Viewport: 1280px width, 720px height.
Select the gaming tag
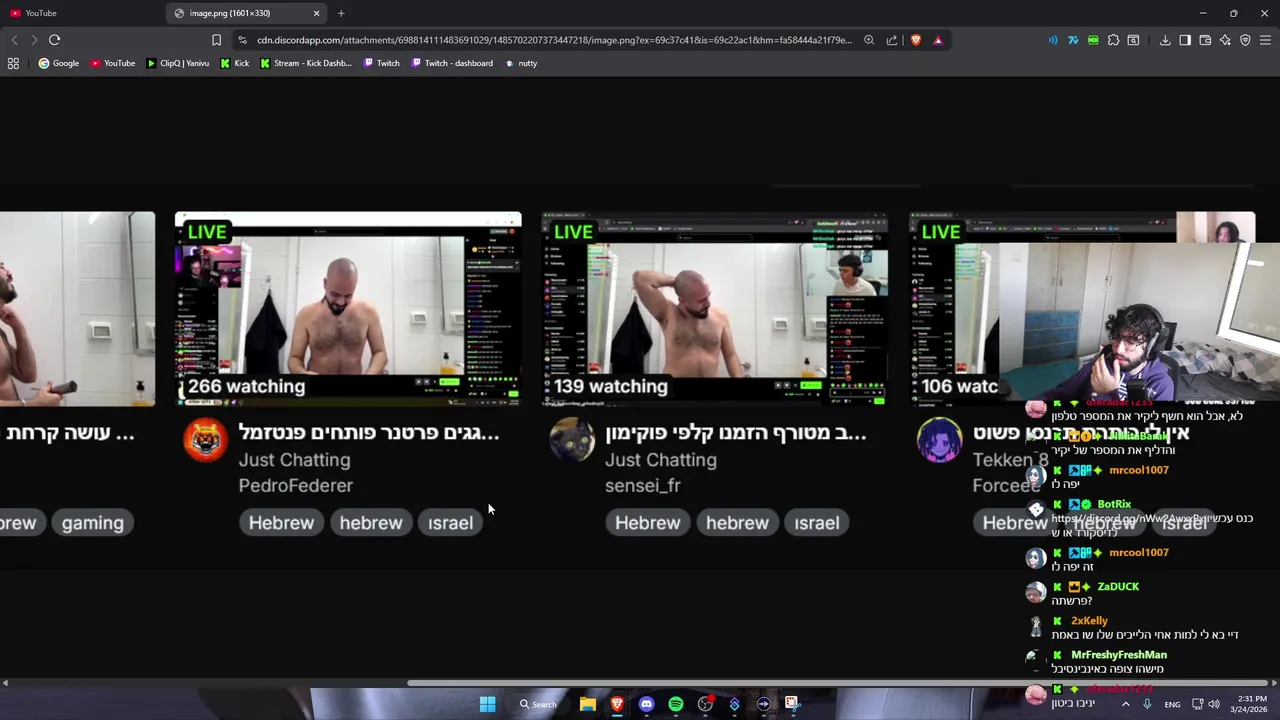[92, 523]
